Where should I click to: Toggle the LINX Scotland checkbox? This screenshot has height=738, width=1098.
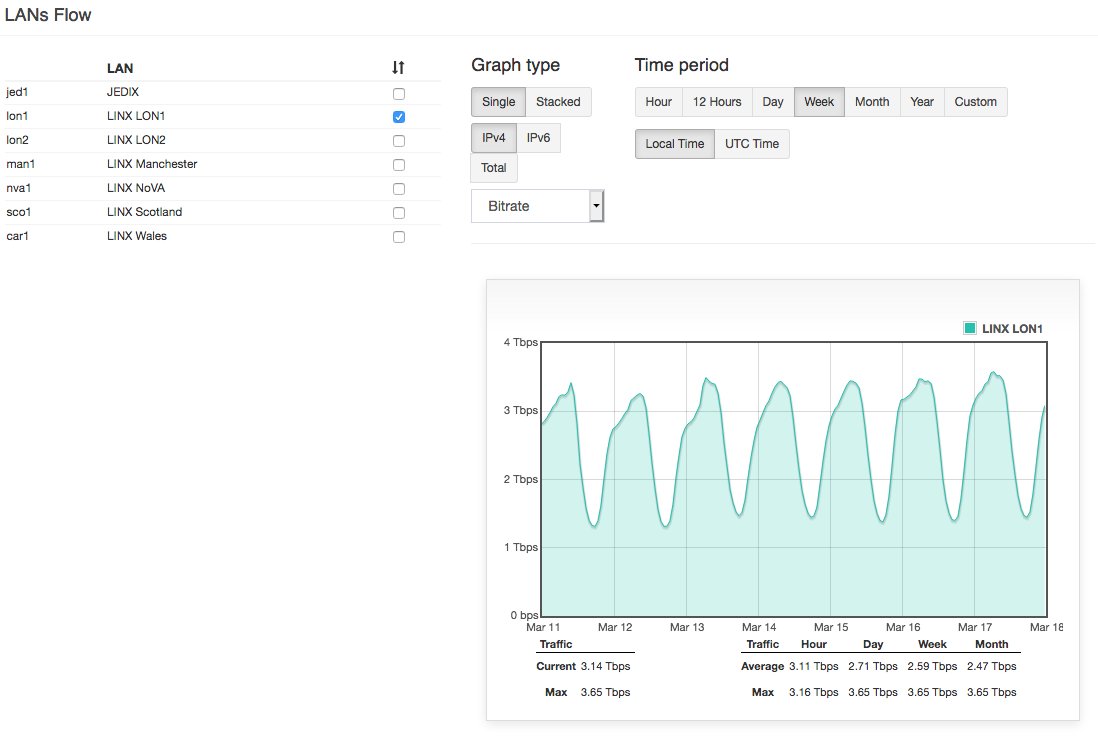pos(398,213)
